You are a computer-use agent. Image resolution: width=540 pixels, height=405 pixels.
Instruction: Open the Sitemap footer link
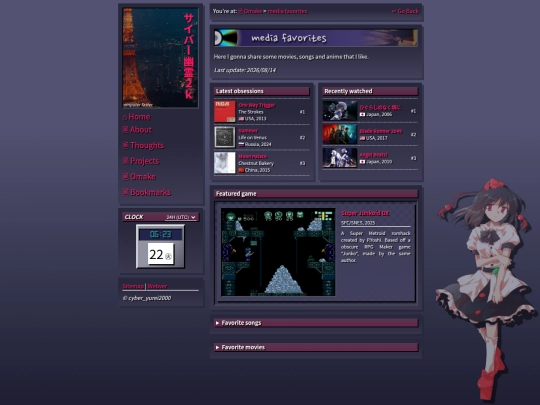pos(133,286)
